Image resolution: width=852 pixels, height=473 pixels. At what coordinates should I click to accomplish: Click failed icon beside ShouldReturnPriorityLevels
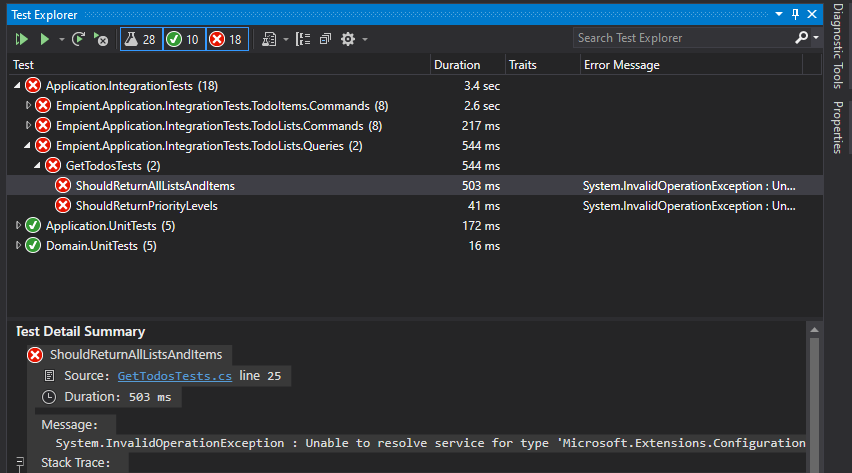[63, 206]
